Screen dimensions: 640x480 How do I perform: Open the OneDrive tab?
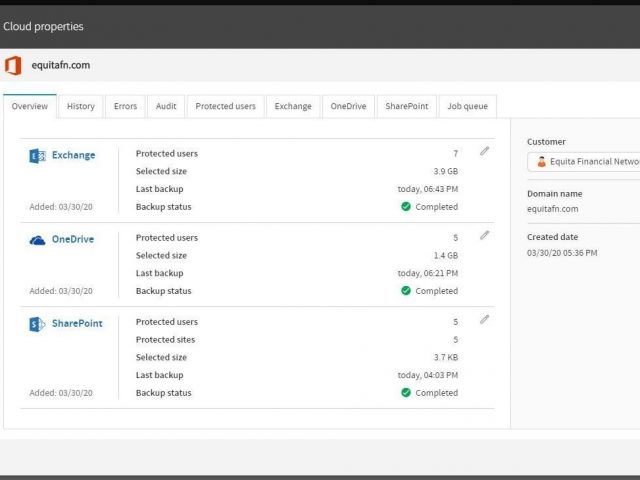point(348,106)
